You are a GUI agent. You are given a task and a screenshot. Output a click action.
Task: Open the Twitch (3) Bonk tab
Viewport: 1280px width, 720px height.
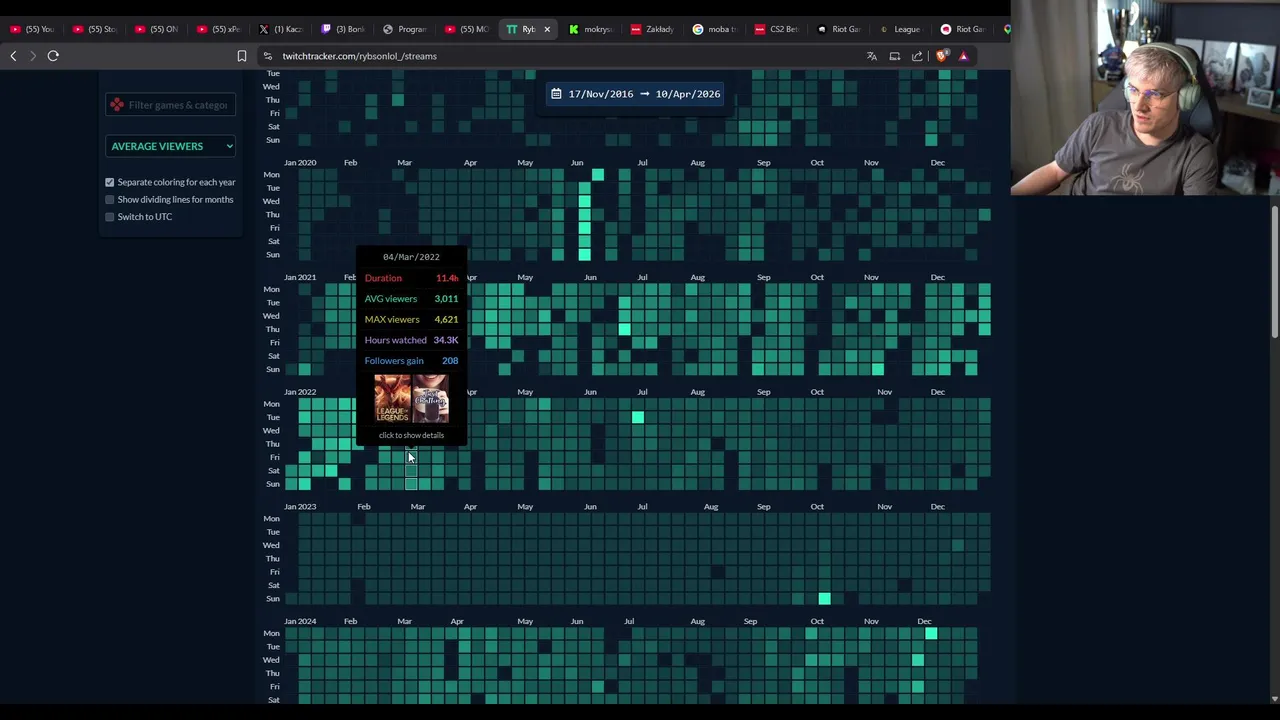pyautogui.click(x=344, y=29)
